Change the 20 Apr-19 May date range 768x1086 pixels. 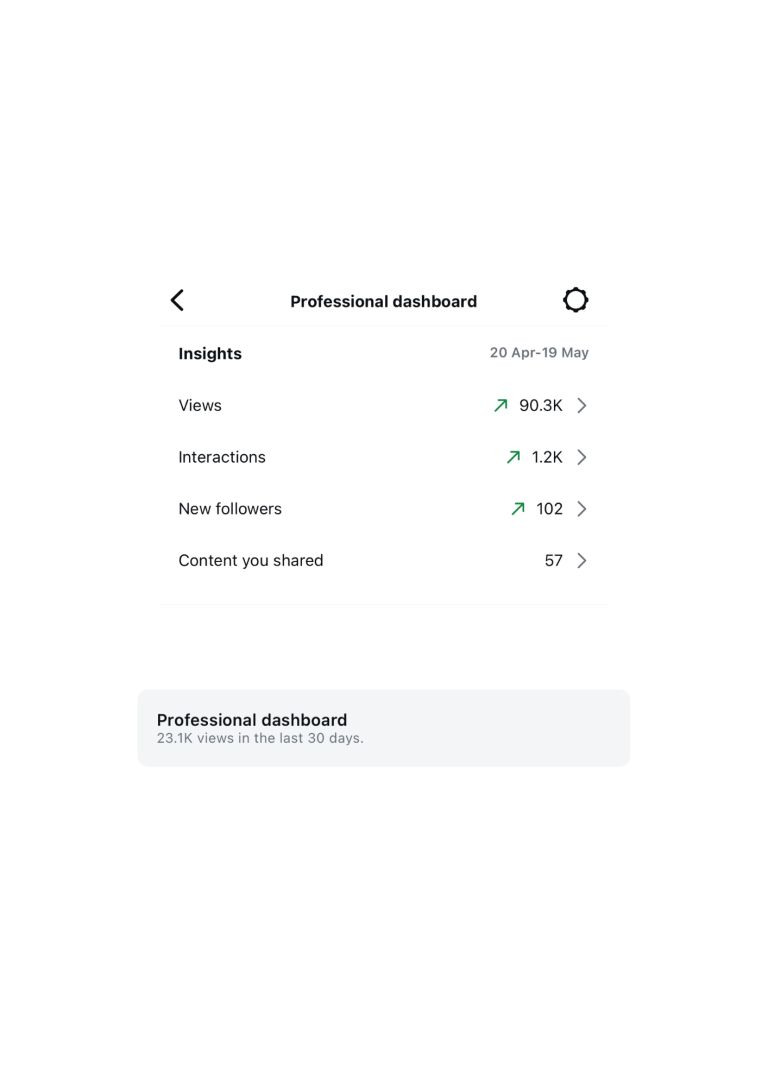tap(539, 353)
